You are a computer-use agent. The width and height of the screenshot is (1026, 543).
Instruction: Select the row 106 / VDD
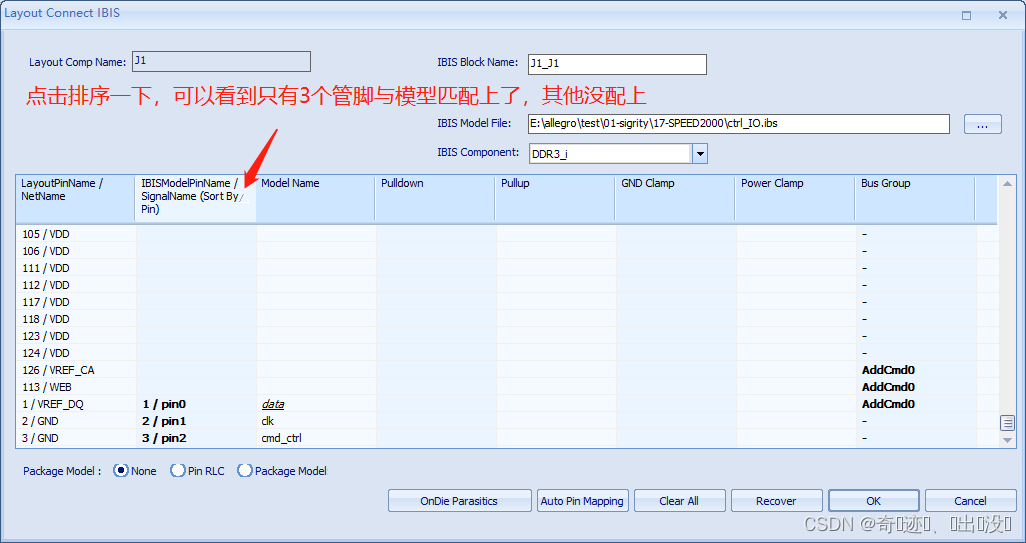coord(506,251)
